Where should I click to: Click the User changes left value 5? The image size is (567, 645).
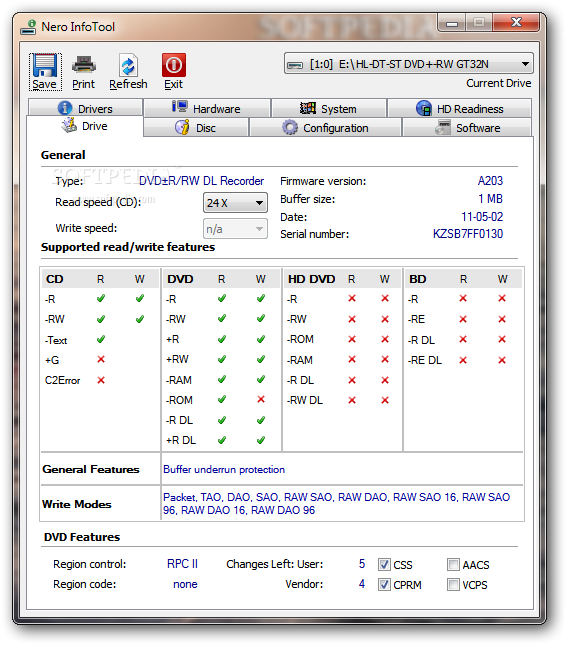[362, 564]
